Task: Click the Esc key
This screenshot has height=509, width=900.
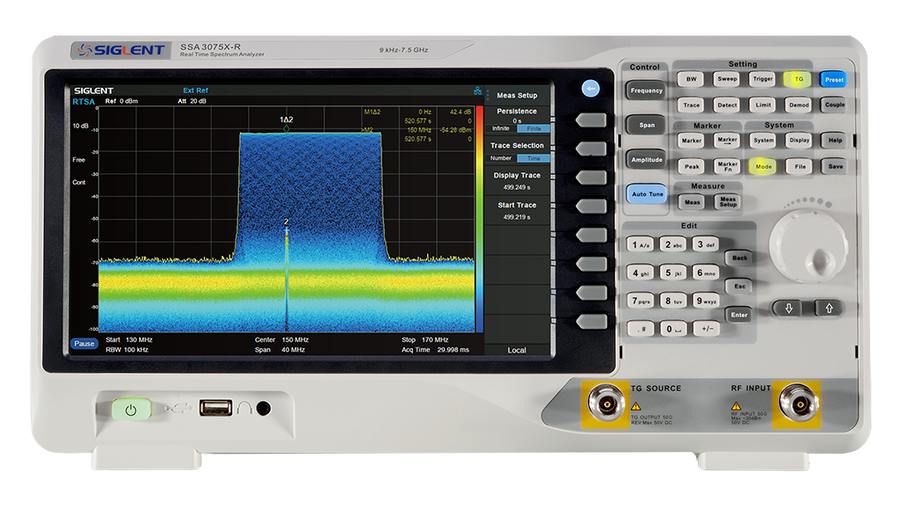Action: pos(739,286)
